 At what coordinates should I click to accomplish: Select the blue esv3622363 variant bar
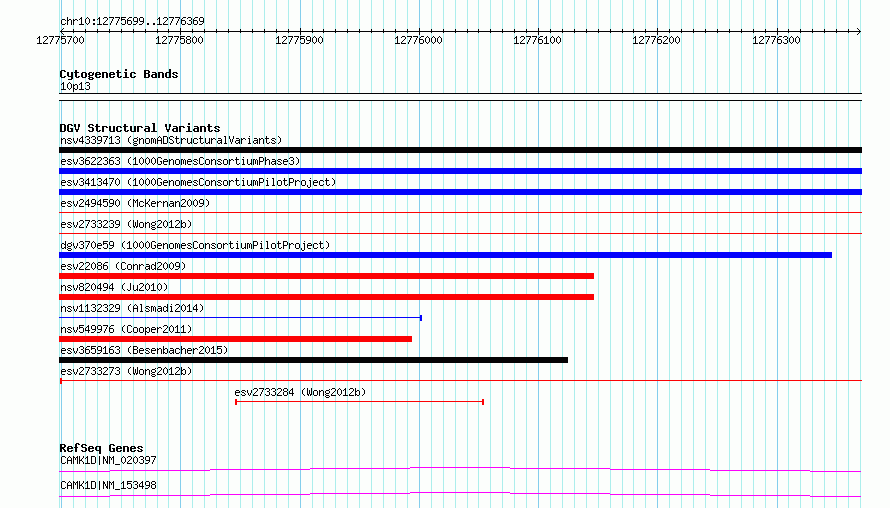pyautogui.click(x=460, y=171)
